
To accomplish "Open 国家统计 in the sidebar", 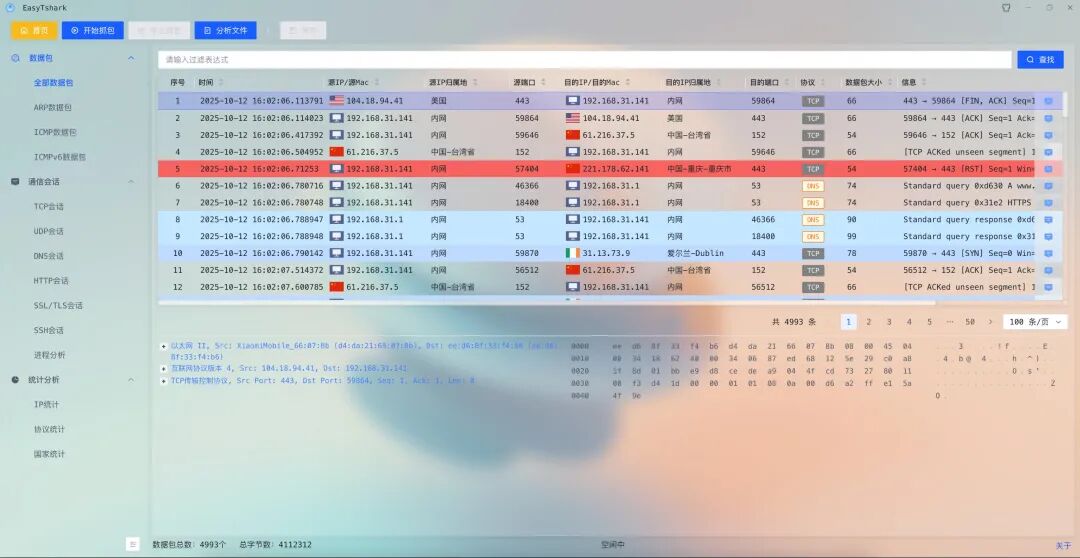I will (49, 454).
